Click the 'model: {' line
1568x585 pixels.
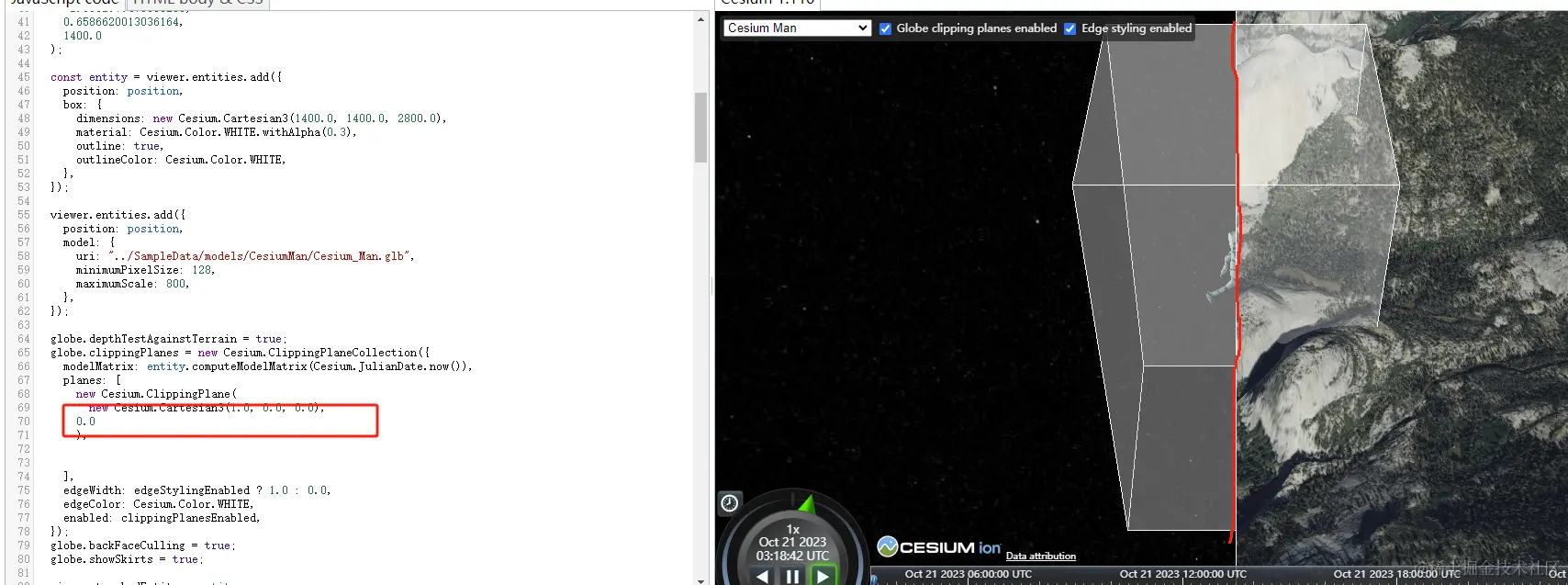pyautogui.click(x=89, y=242)
